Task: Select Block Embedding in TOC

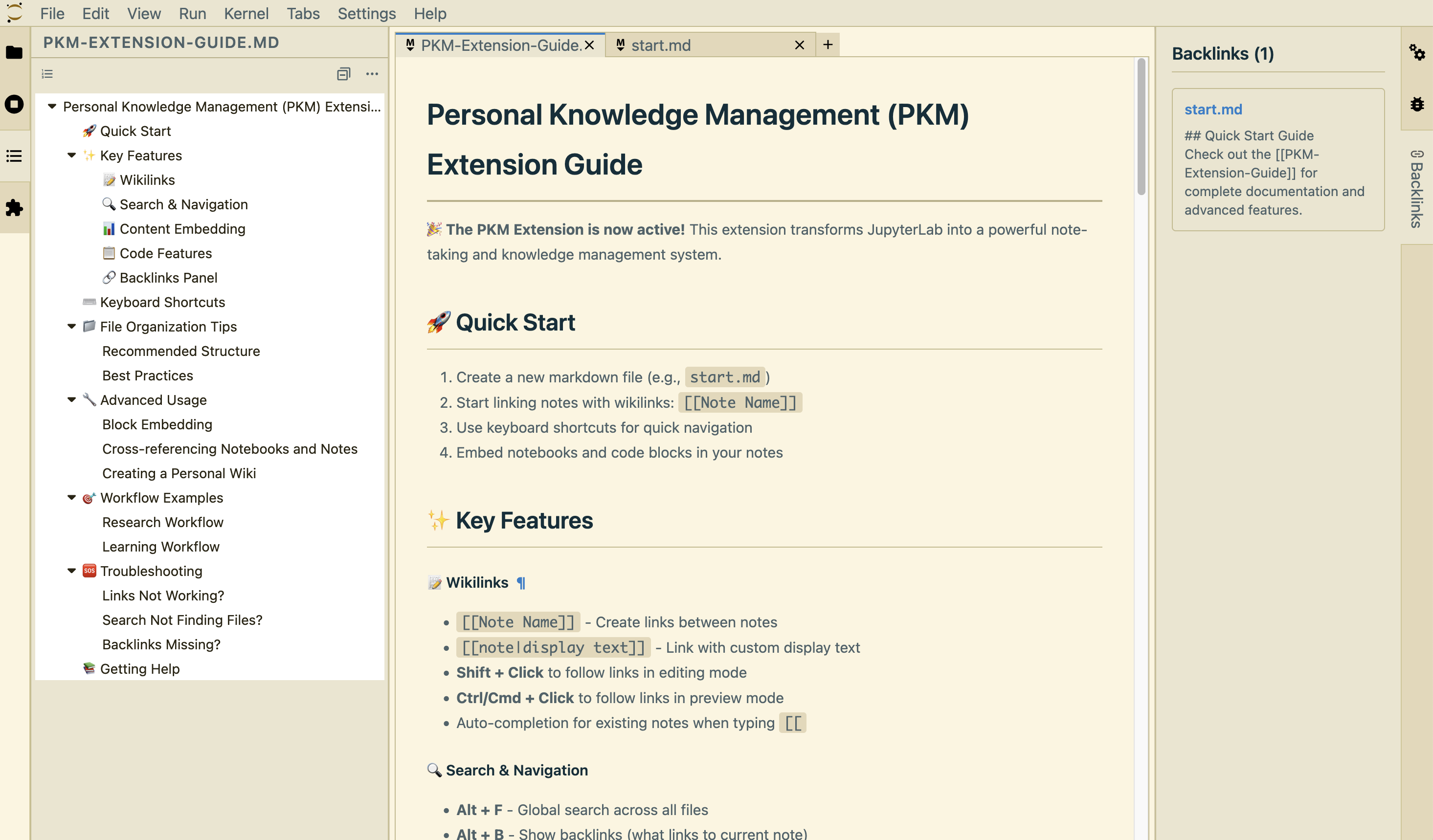Action: point(157,424)
